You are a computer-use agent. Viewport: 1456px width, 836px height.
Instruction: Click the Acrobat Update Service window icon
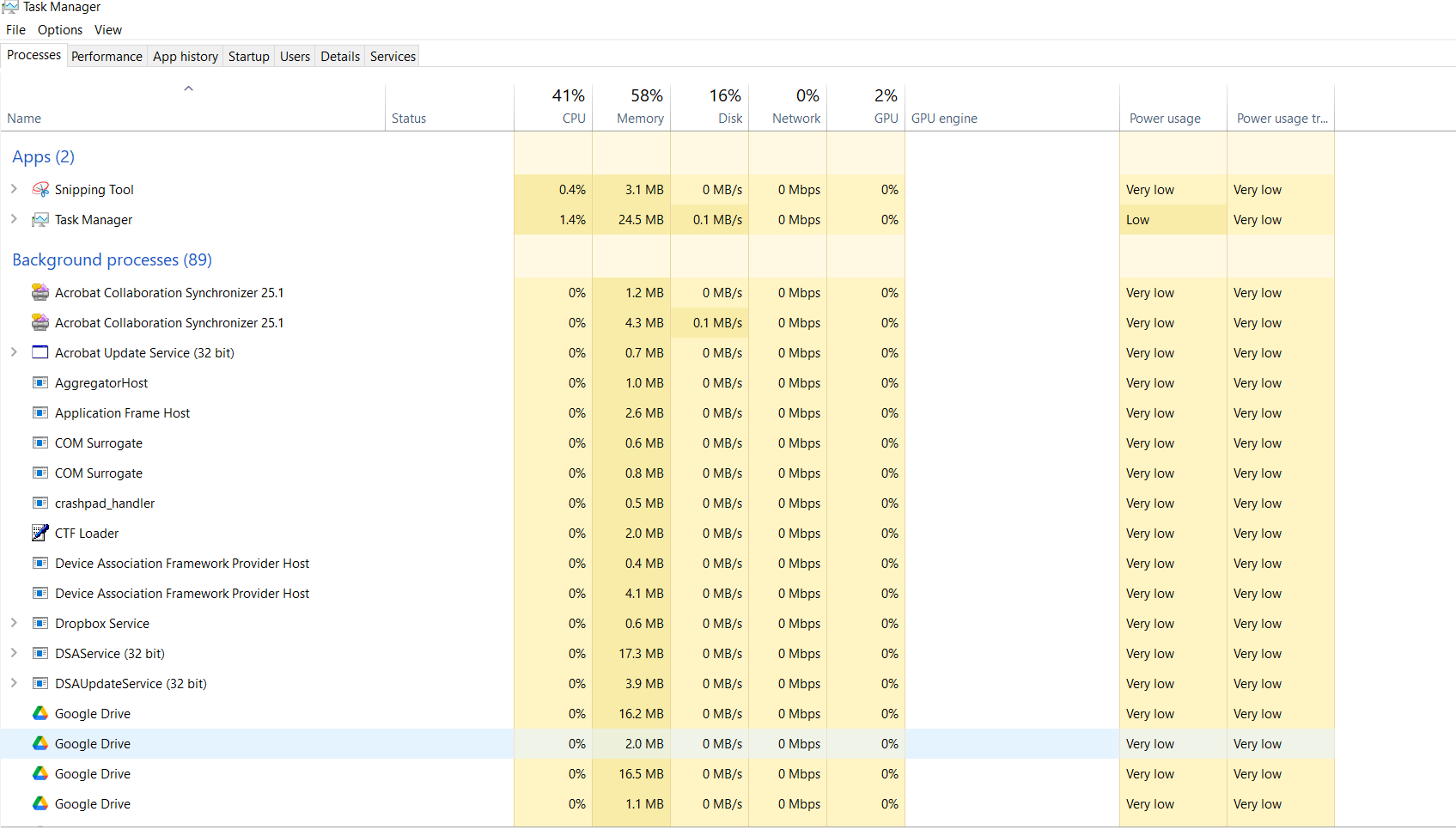click(x=40, y=352)
